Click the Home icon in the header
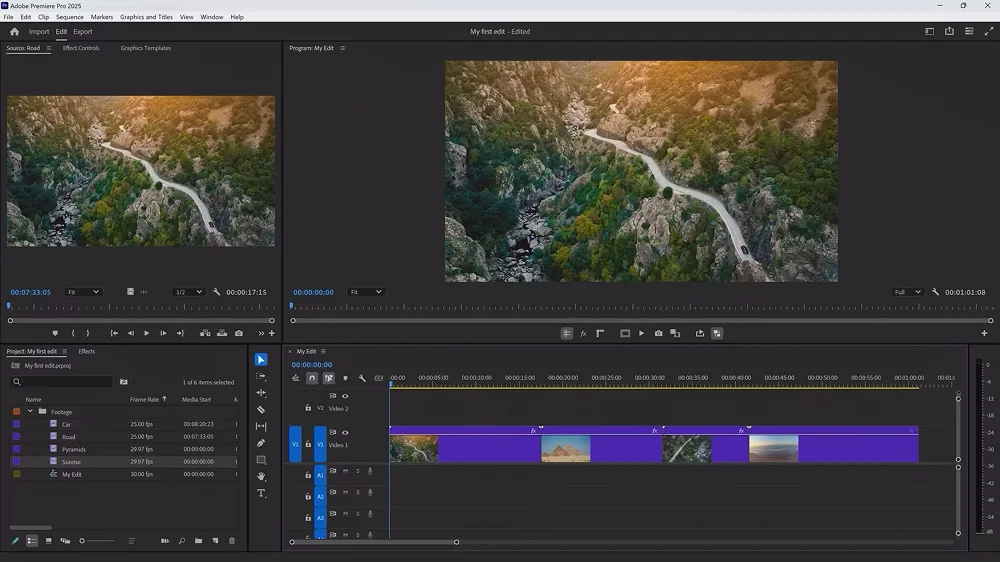The width and height of the screenshot is (1000, 562). [14, 32]
